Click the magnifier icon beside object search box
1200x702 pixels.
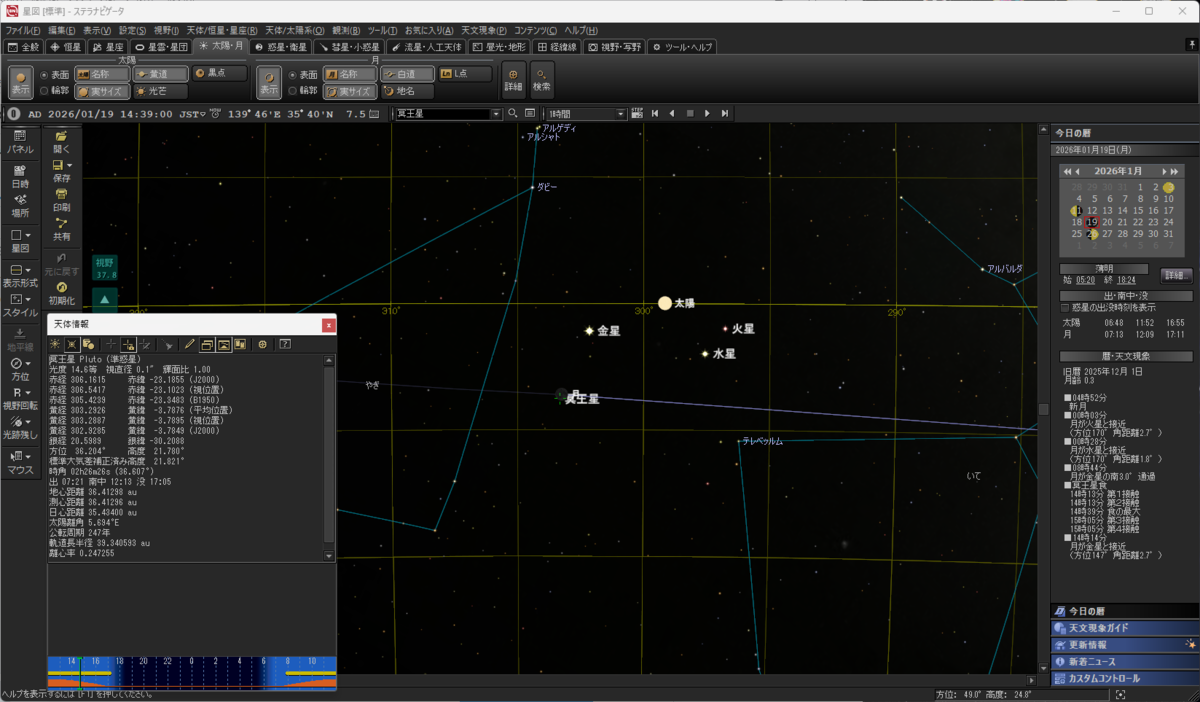[513, 114]
